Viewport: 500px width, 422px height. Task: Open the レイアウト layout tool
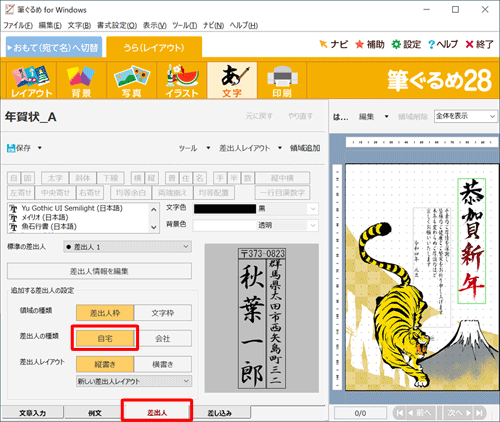point(31,81)
